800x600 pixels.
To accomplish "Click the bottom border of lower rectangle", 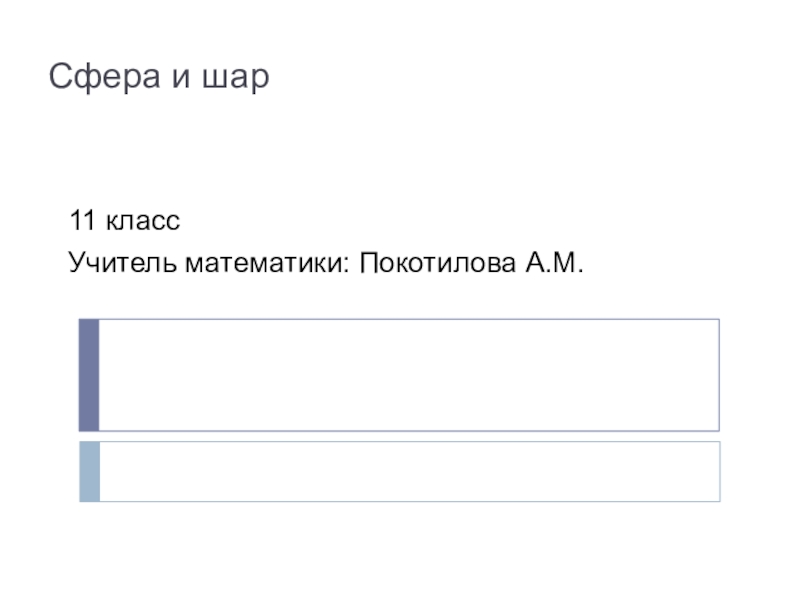I will point(410,501).
